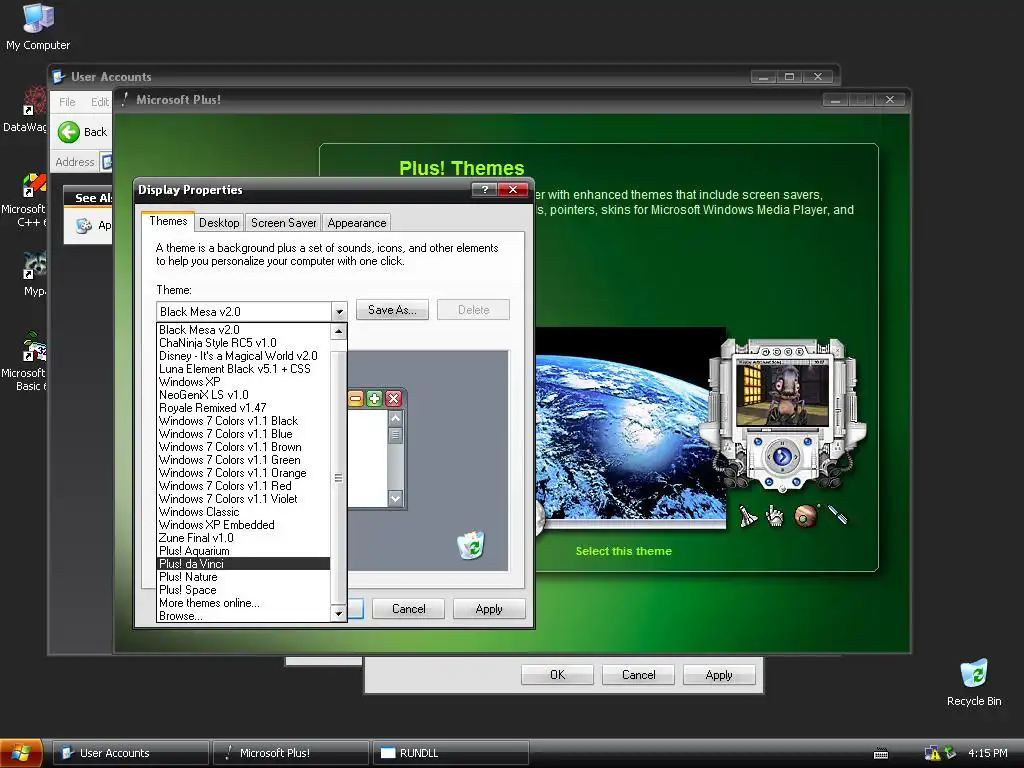
Task: Select Plus! Nature theme in list
Action: [244, 577]
